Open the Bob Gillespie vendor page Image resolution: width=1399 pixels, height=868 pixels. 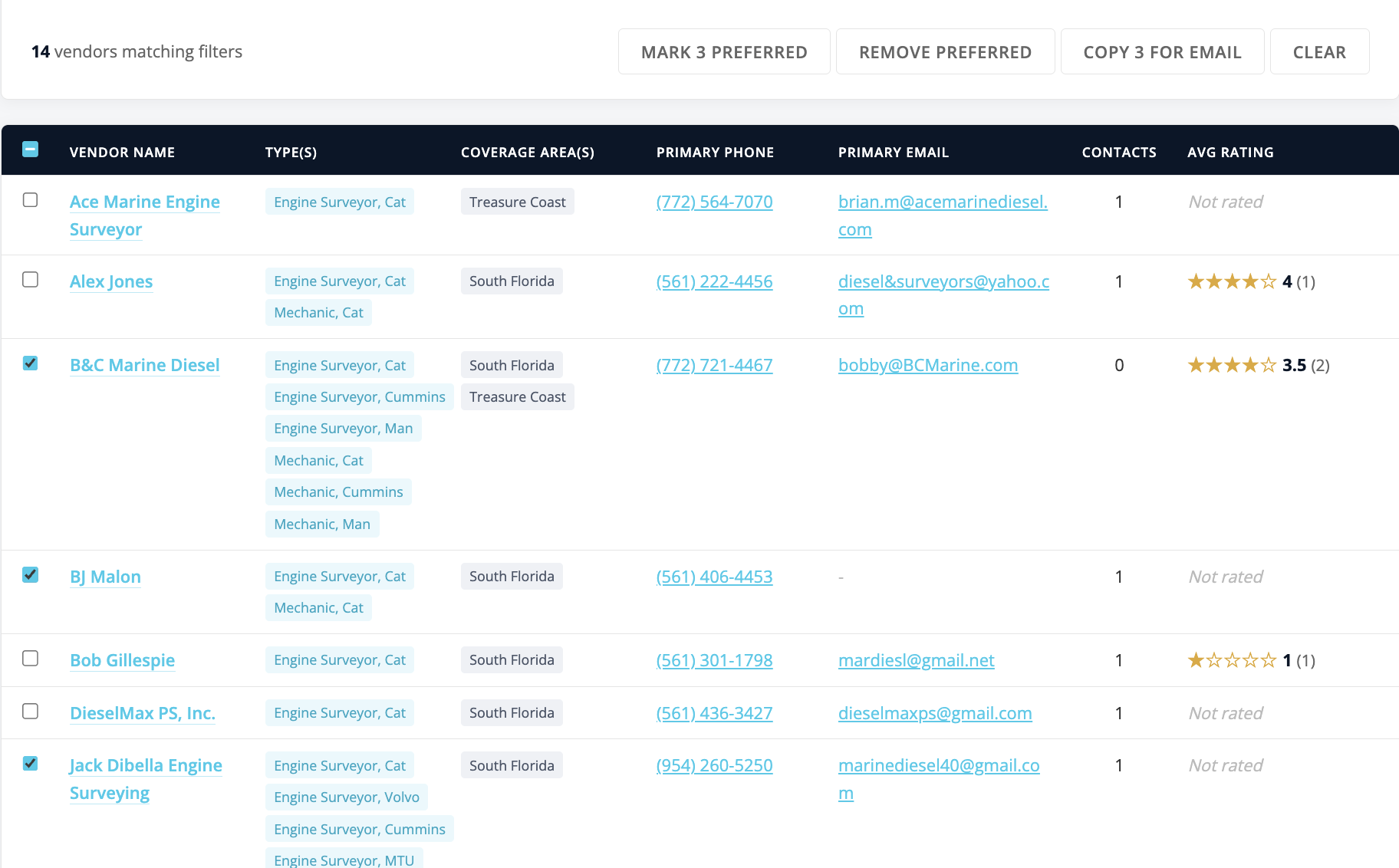(123, 660)
